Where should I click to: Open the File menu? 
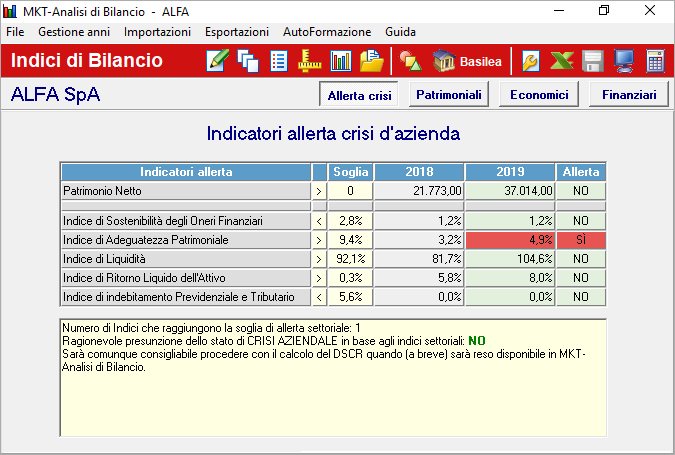15,32
